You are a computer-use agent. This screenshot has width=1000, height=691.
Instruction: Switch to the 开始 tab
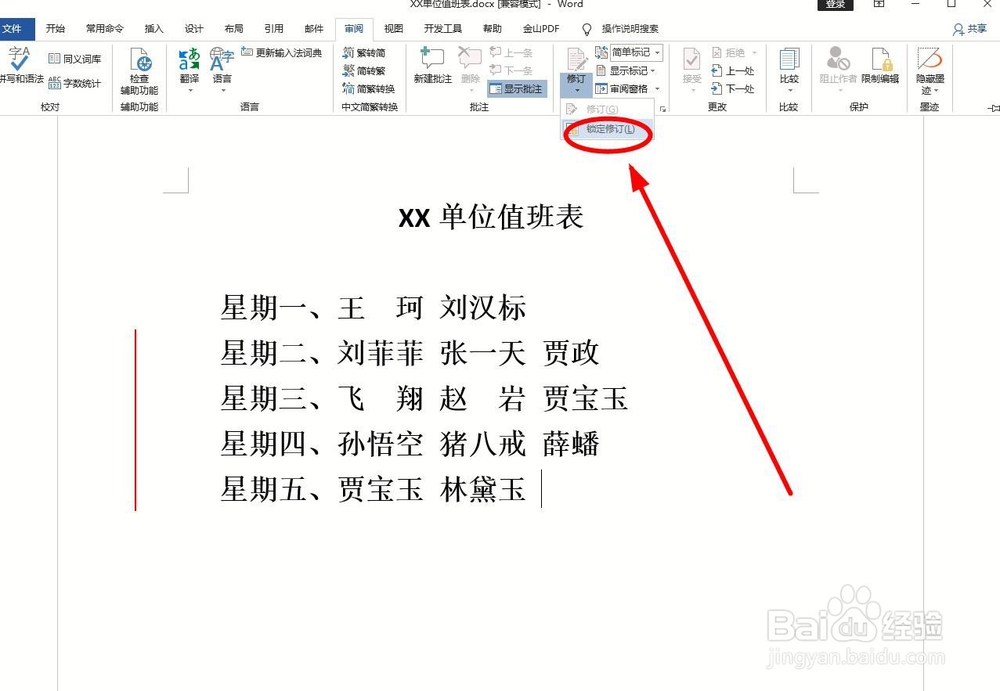point(55,29)
